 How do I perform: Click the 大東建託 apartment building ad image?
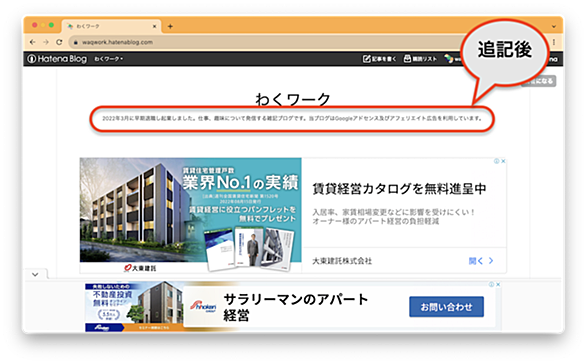(x=191, y=215)
